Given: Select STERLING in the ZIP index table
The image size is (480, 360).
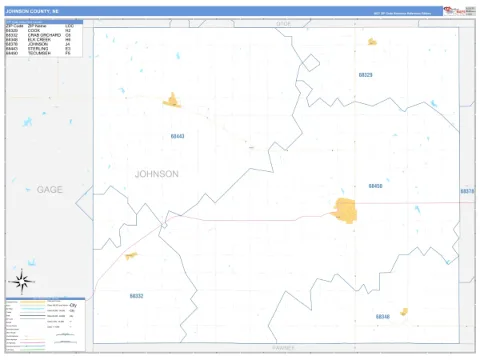Looking at the screenshot, I should [x=38, y=49].
